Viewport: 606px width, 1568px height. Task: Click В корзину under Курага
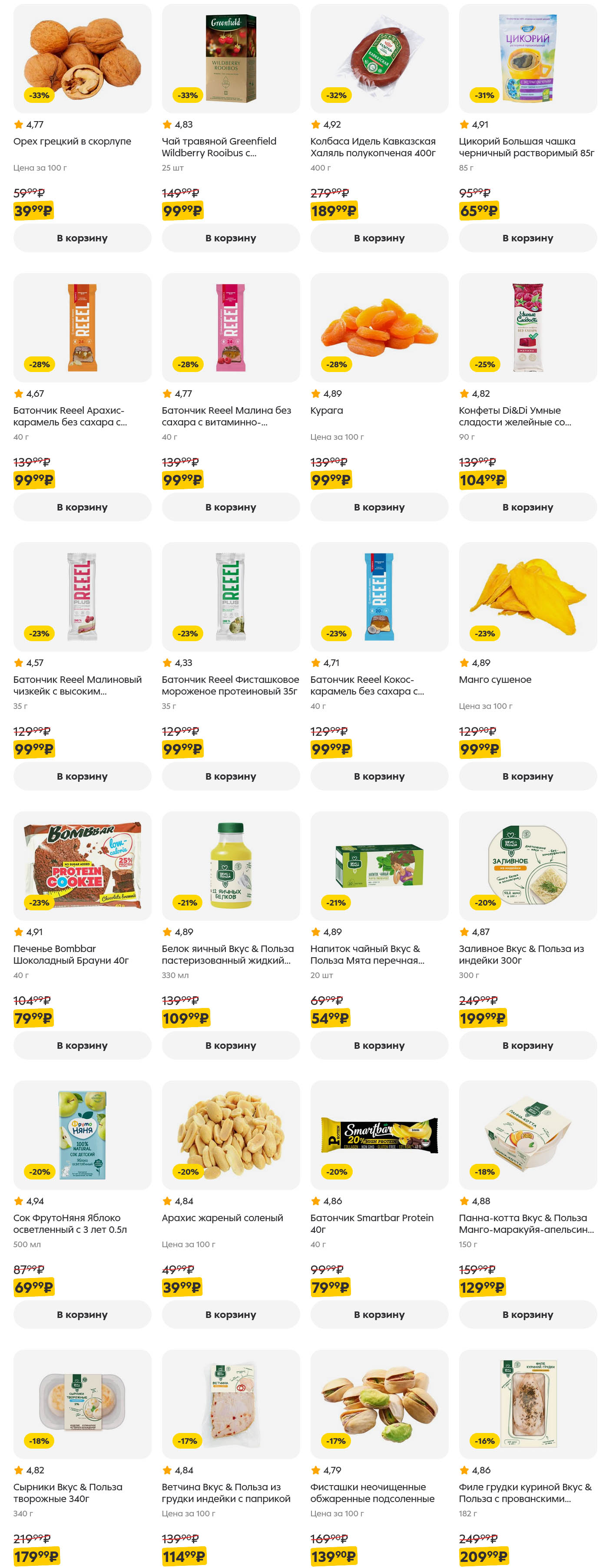(x=379, y=507)
